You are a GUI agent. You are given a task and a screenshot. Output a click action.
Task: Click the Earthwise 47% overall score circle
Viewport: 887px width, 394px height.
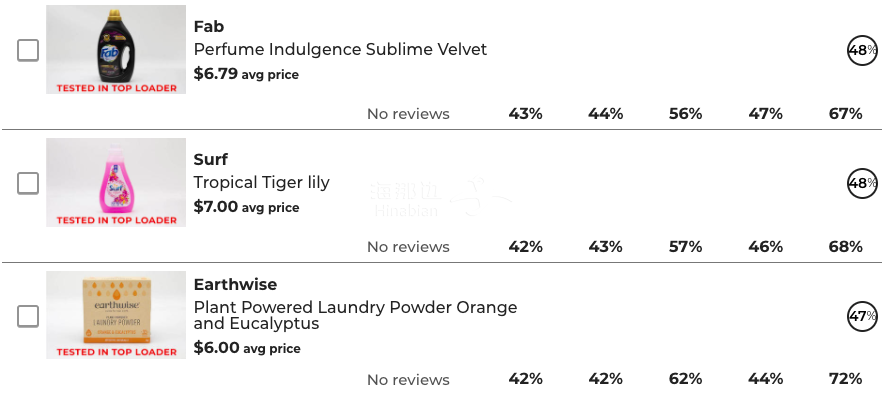(x=862, y=316)
